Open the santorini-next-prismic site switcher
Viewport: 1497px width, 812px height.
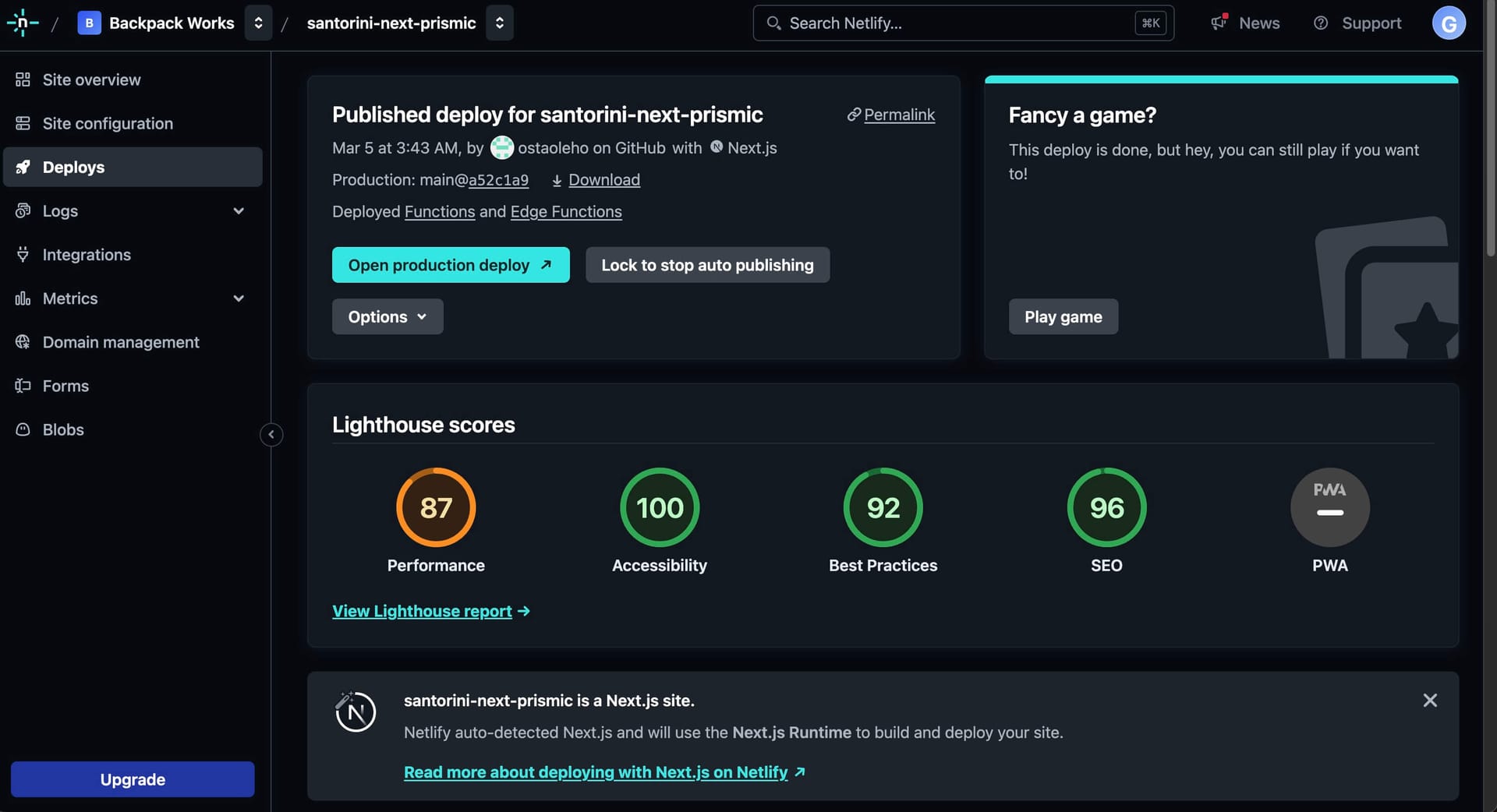click(500, 23)
